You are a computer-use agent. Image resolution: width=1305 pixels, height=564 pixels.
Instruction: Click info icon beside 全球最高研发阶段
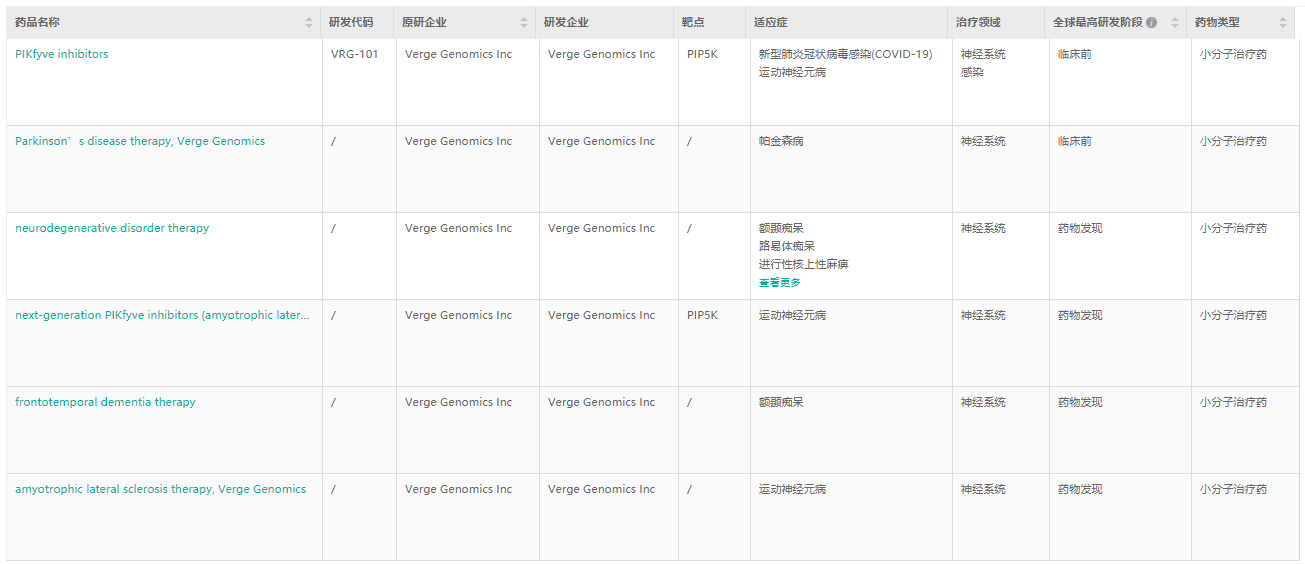click(x=1152, y=23)
